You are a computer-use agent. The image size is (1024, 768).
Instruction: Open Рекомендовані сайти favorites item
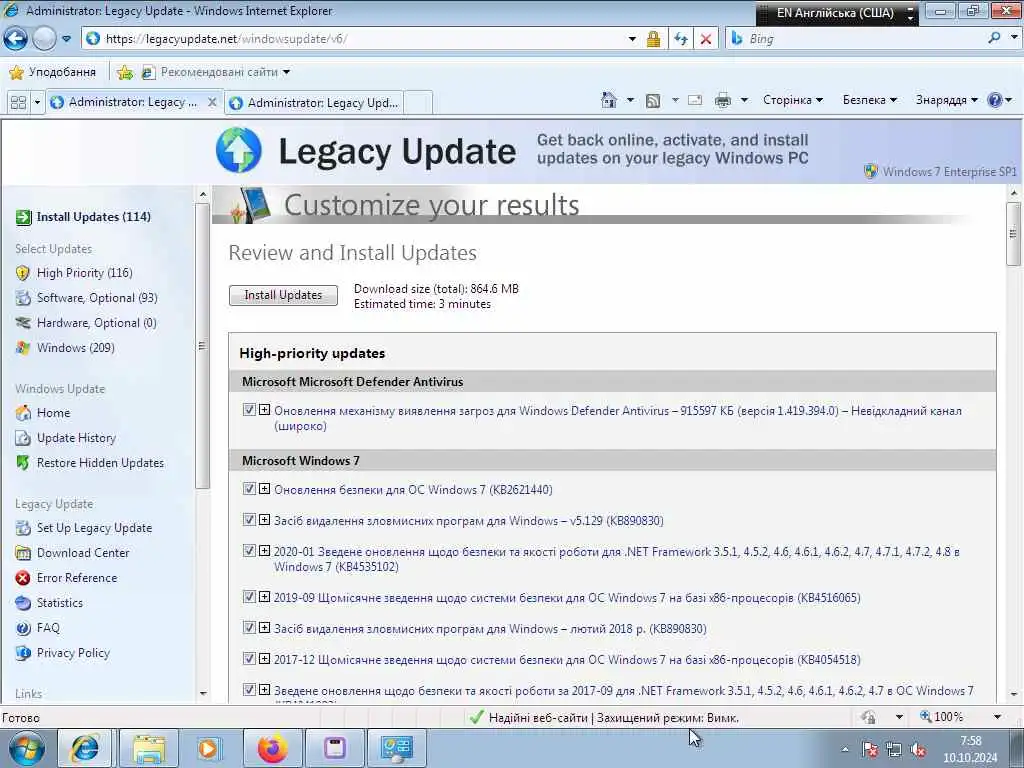216,72
